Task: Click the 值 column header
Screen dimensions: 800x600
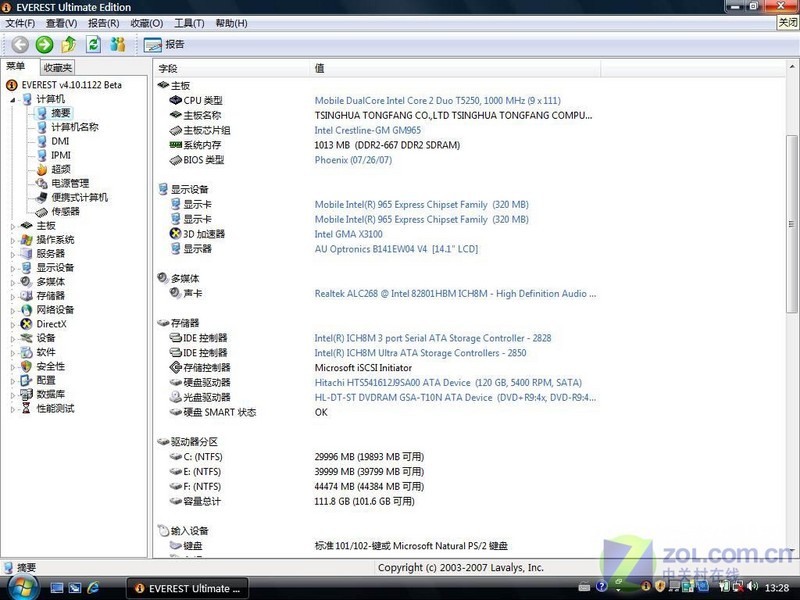Action: [x=455, y=68]
